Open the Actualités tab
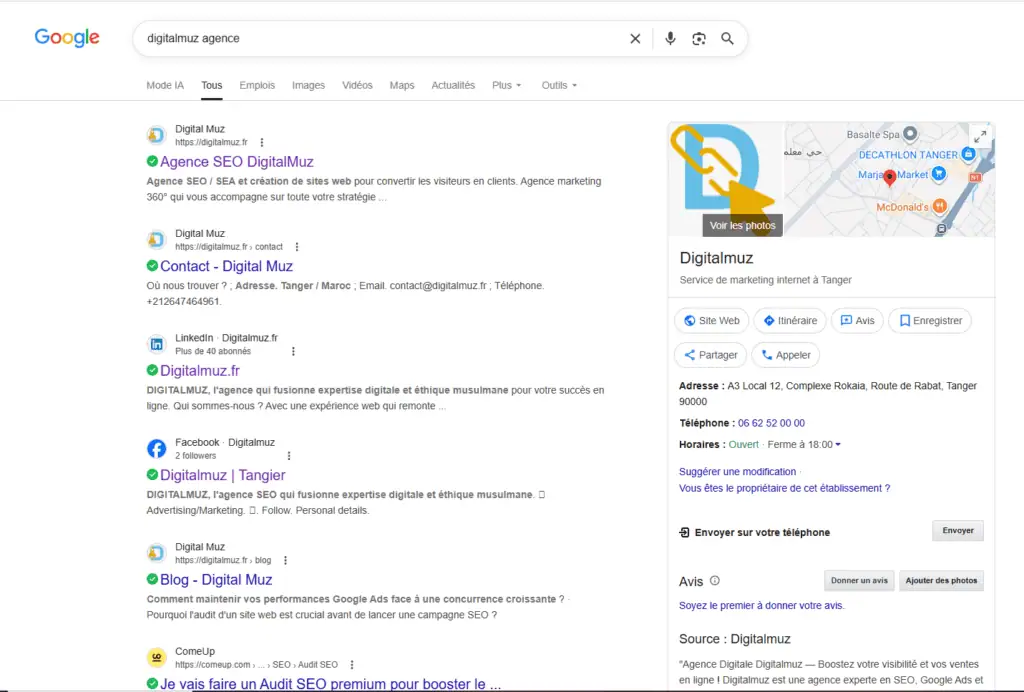 tap(453, 85)
